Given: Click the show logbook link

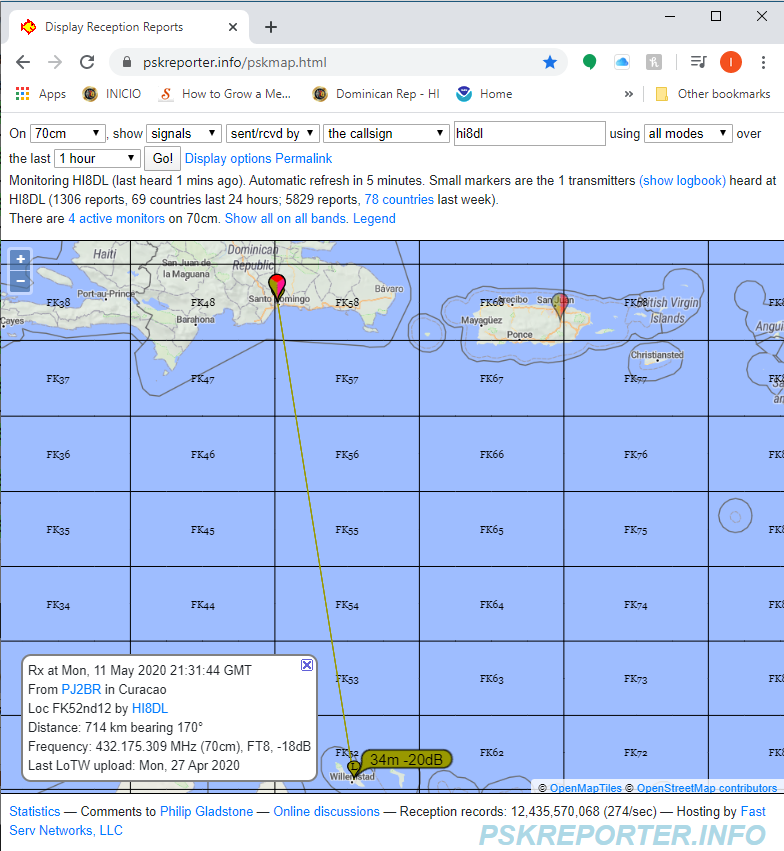Looking at the screenshot, I should coord(682,181).
